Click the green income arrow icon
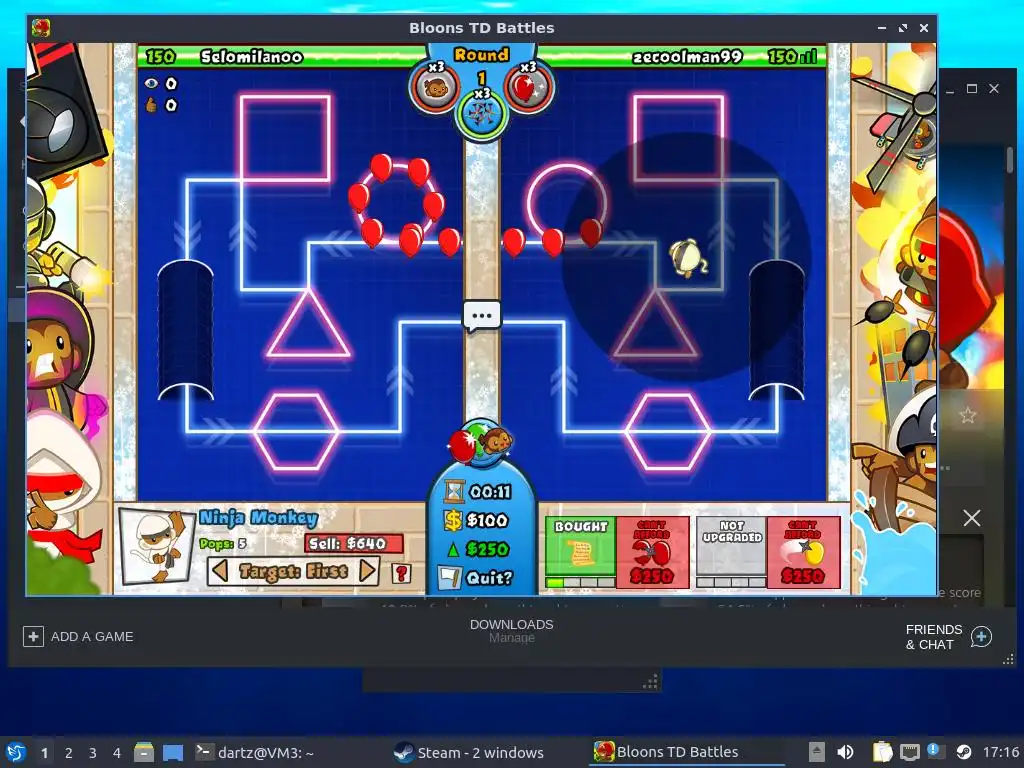1024x768 pixels. click(x=453, y=549)
